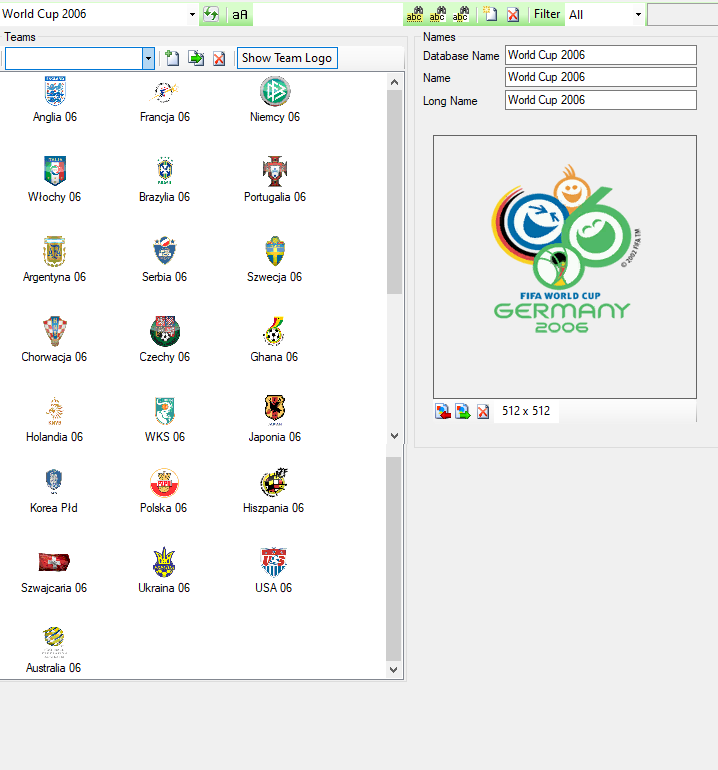Image resolution: width=718 pixels, height=770 pixels.
Task: Select the Korea Płd team logo
Action: point(54,481)
